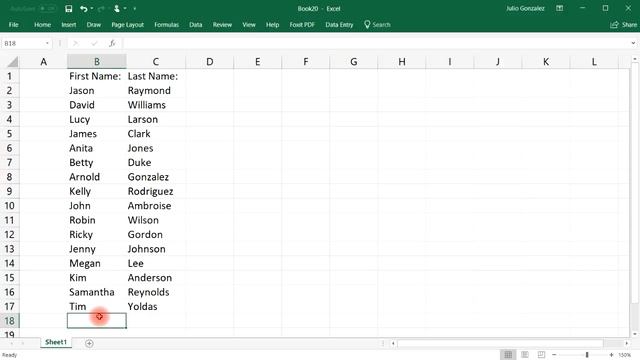Open the Review tab
The height and width of the screenshot is (360, 640).
point(222,25)
